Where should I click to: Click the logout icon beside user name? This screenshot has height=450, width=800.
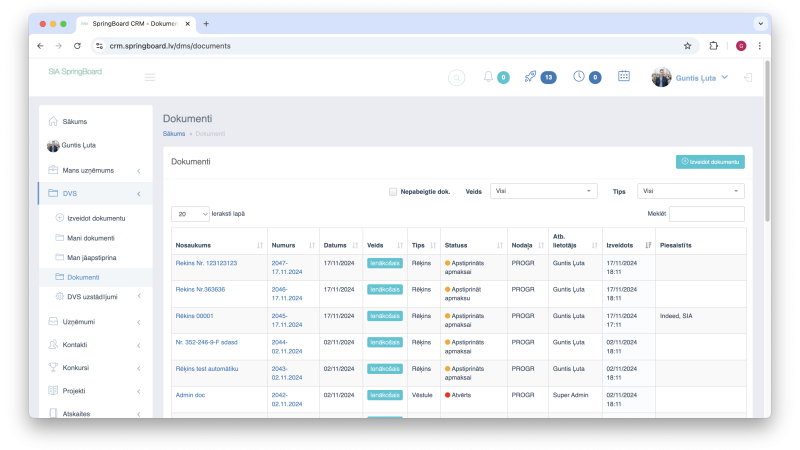coord(748,78)
